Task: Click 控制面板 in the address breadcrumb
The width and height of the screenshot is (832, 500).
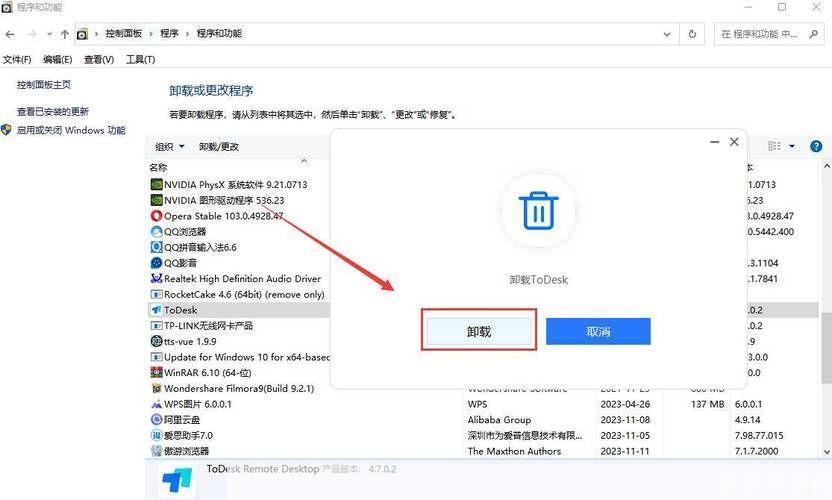Action: [124, 33]
